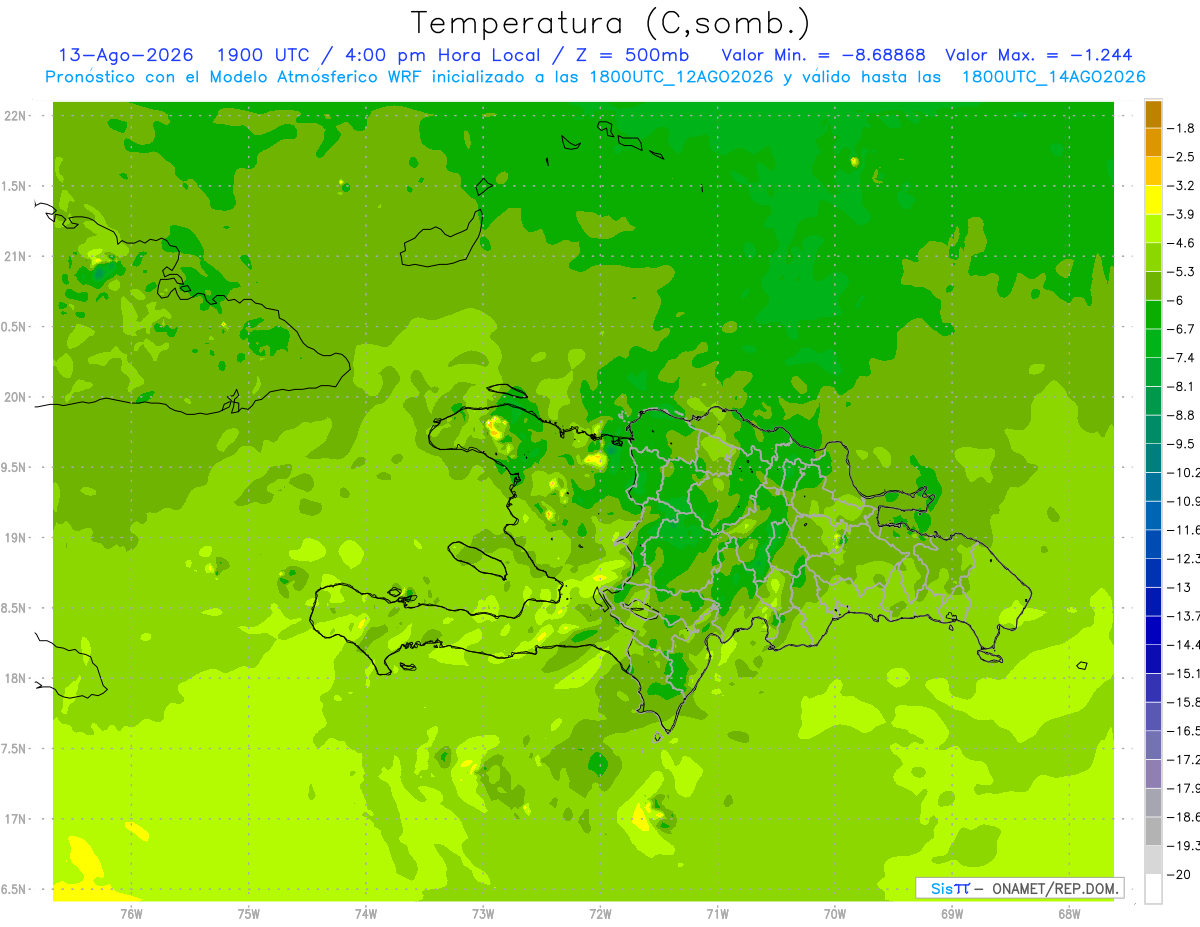Click the '4:00 pm Hora Local' text
Viewport: 1200px width, 927px height.
point(443,55)
